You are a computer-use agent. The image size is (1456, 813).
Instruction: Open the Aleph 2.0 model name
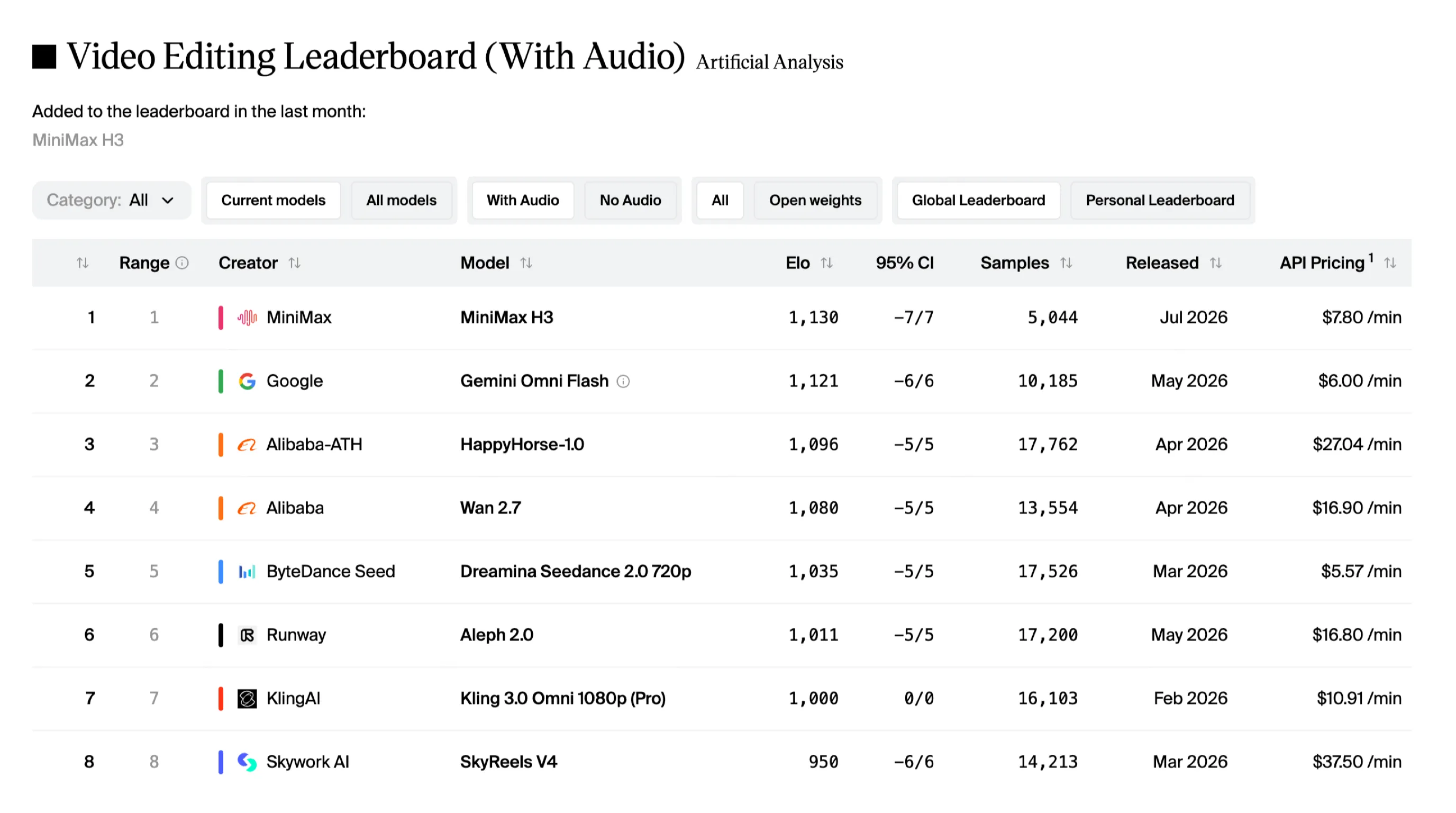[496, 636]
